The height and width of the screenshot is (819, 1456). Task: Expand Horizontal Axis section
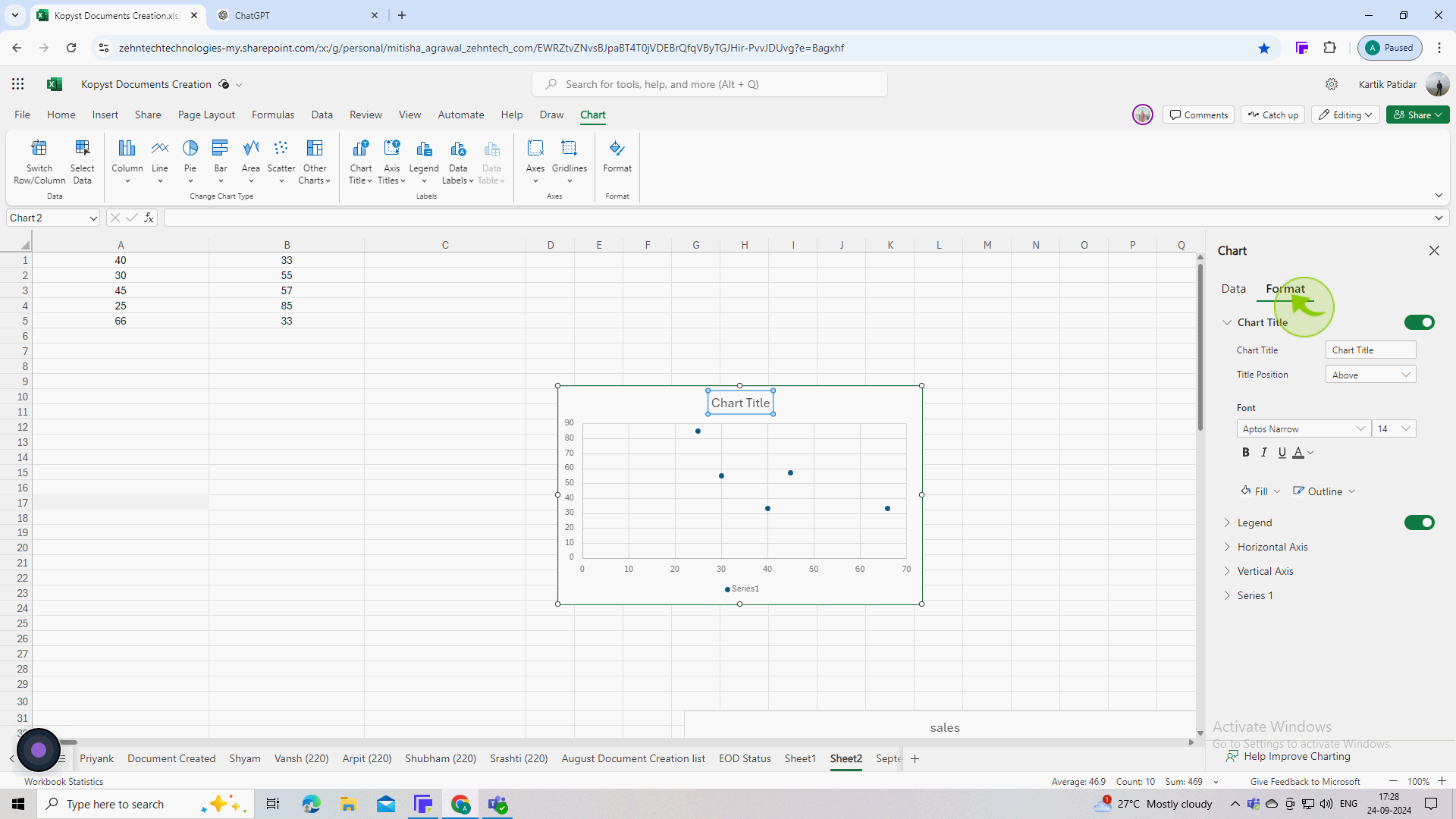[1226, 547]
